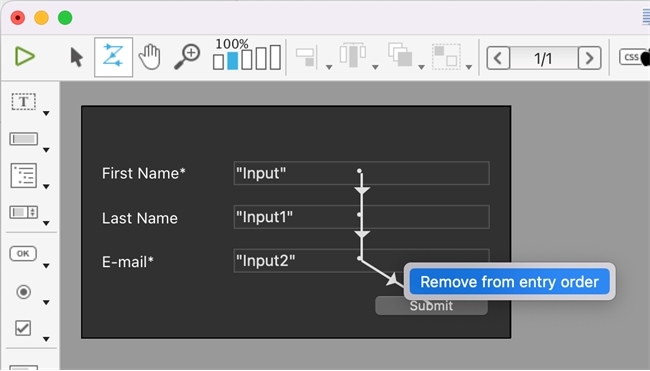Click the 1/1 page indicator
This screenshot has width=650, height=371.
[543, 58]
